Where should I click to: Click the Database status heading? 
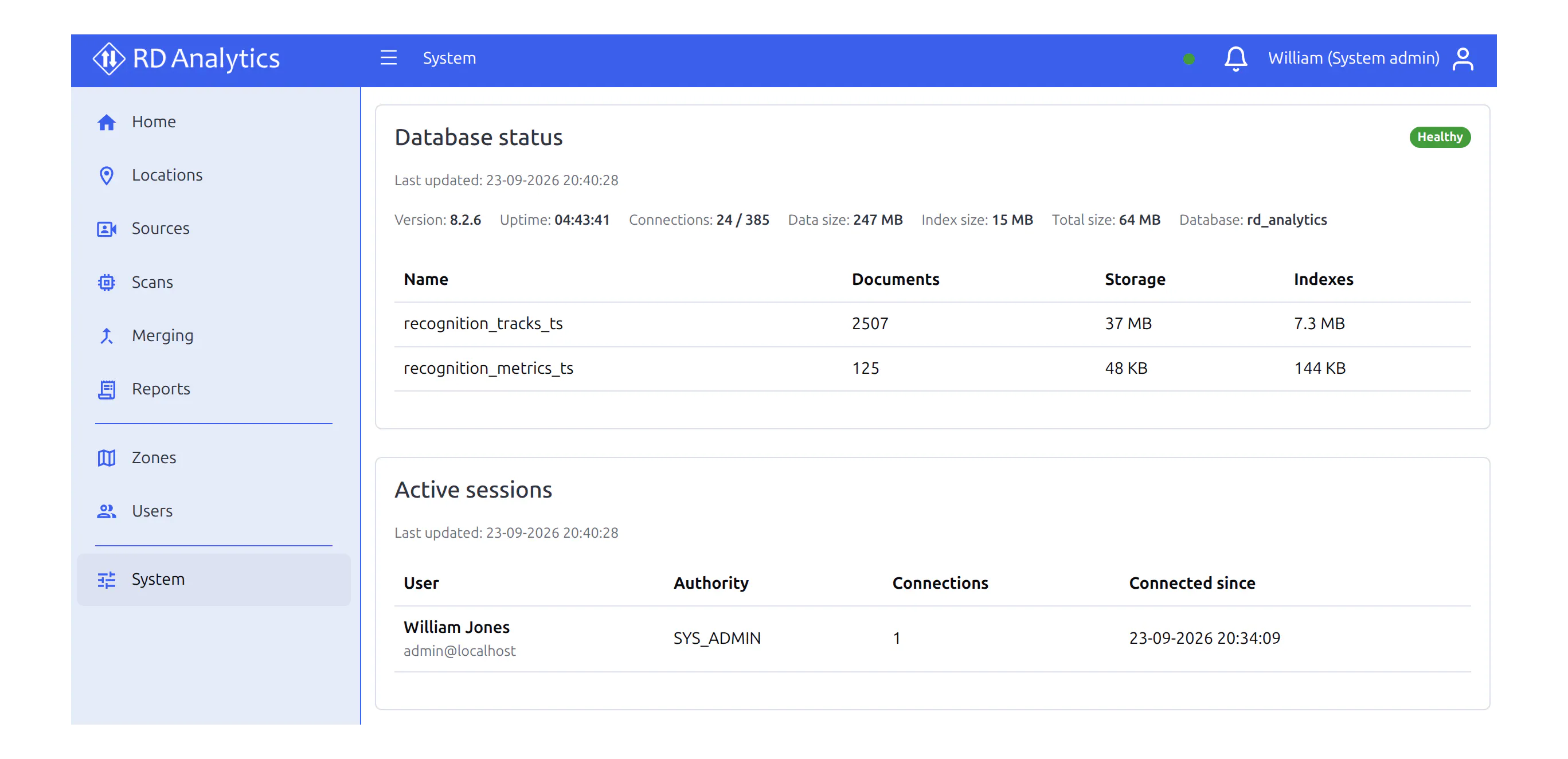[x=479, y=137]
